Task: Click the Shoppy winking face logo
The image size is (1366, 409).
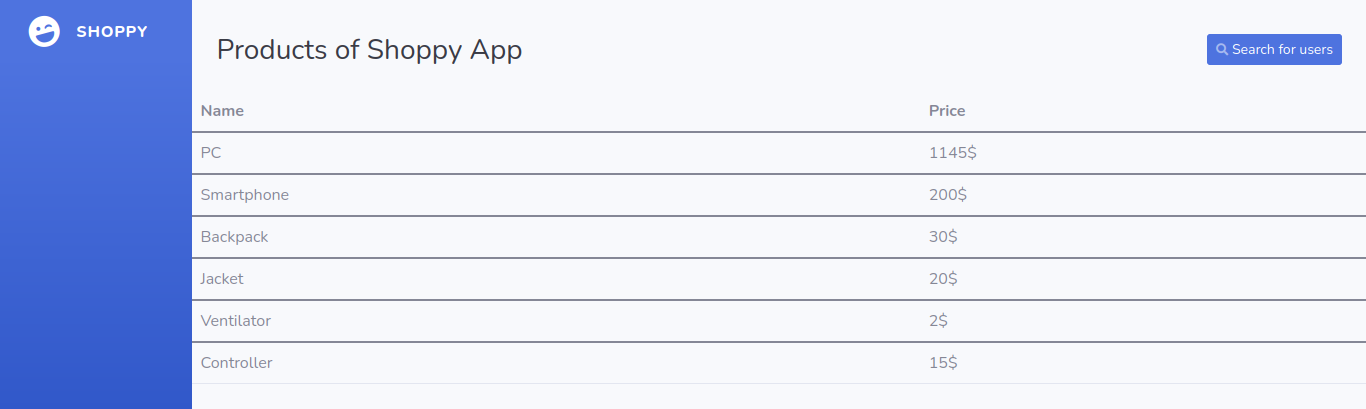Action: (x=44, y=32)
